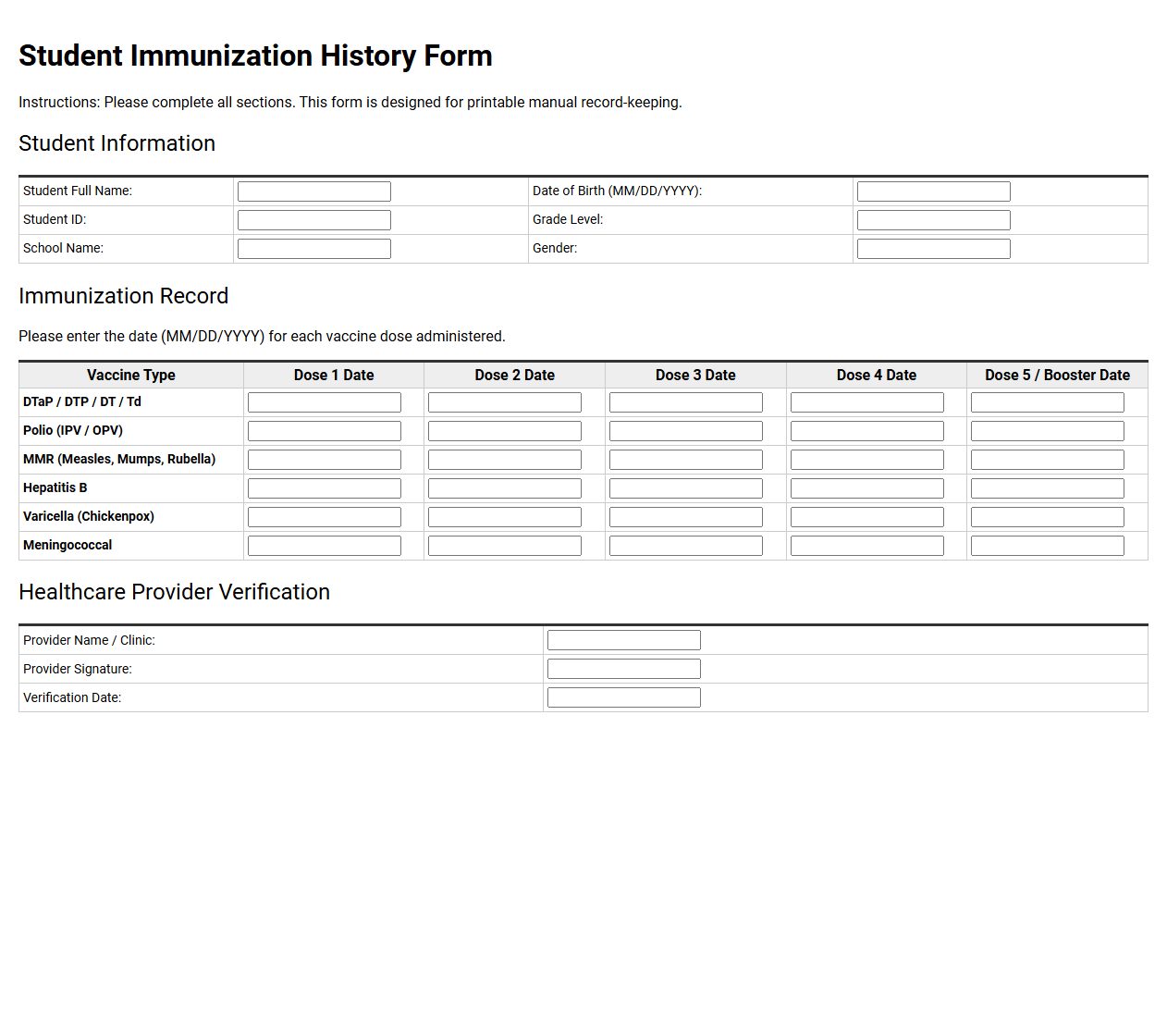The height and width of the screenshot is (1036, 1167).
Task: Select DTaP Dose 2 Date field
Action: point(505,402)
